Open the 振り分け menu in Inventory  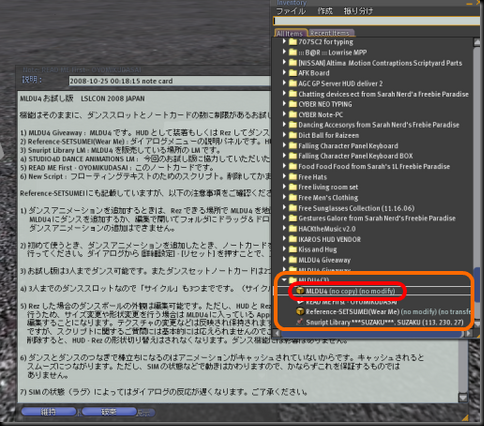click(x=358, y=11)
